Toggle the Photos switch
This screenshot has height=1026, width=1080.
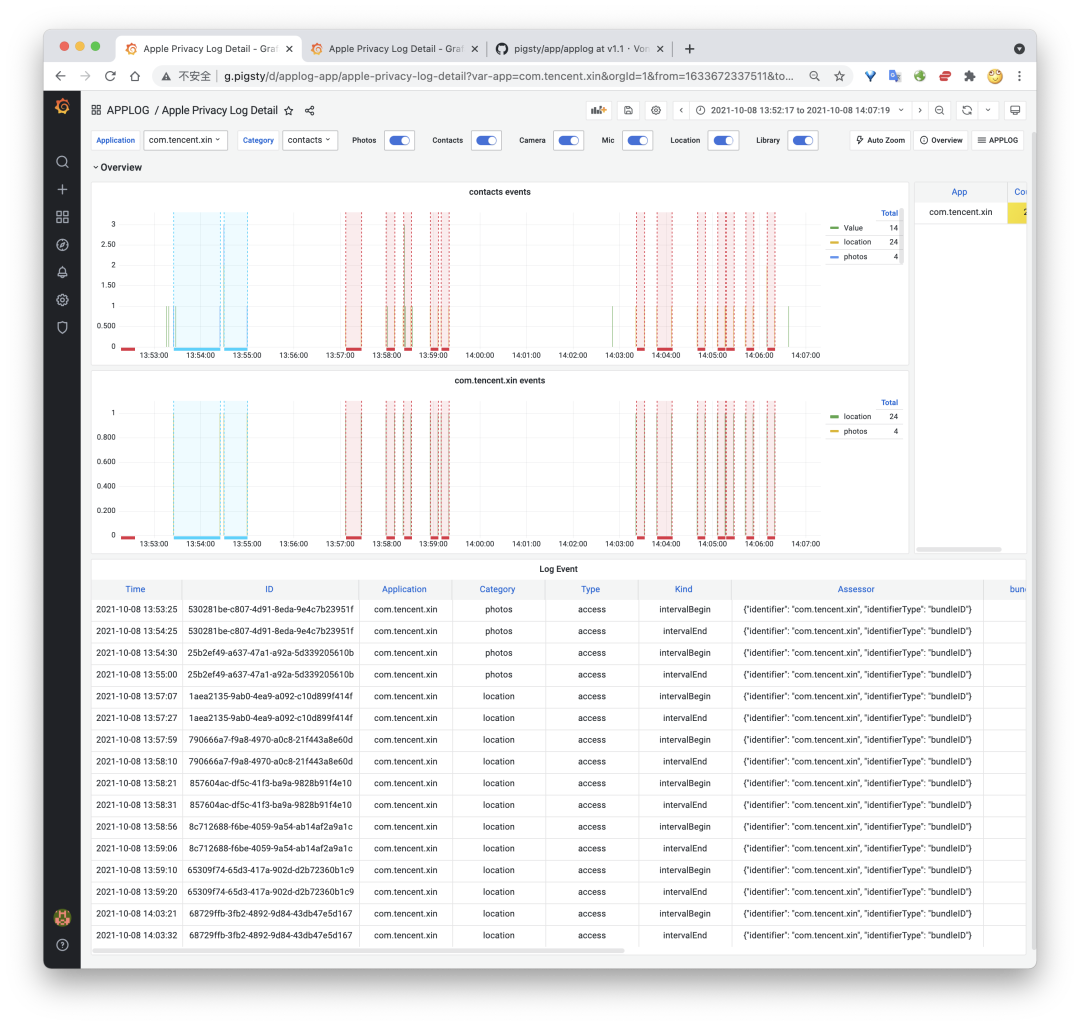(x=399, y=141)
